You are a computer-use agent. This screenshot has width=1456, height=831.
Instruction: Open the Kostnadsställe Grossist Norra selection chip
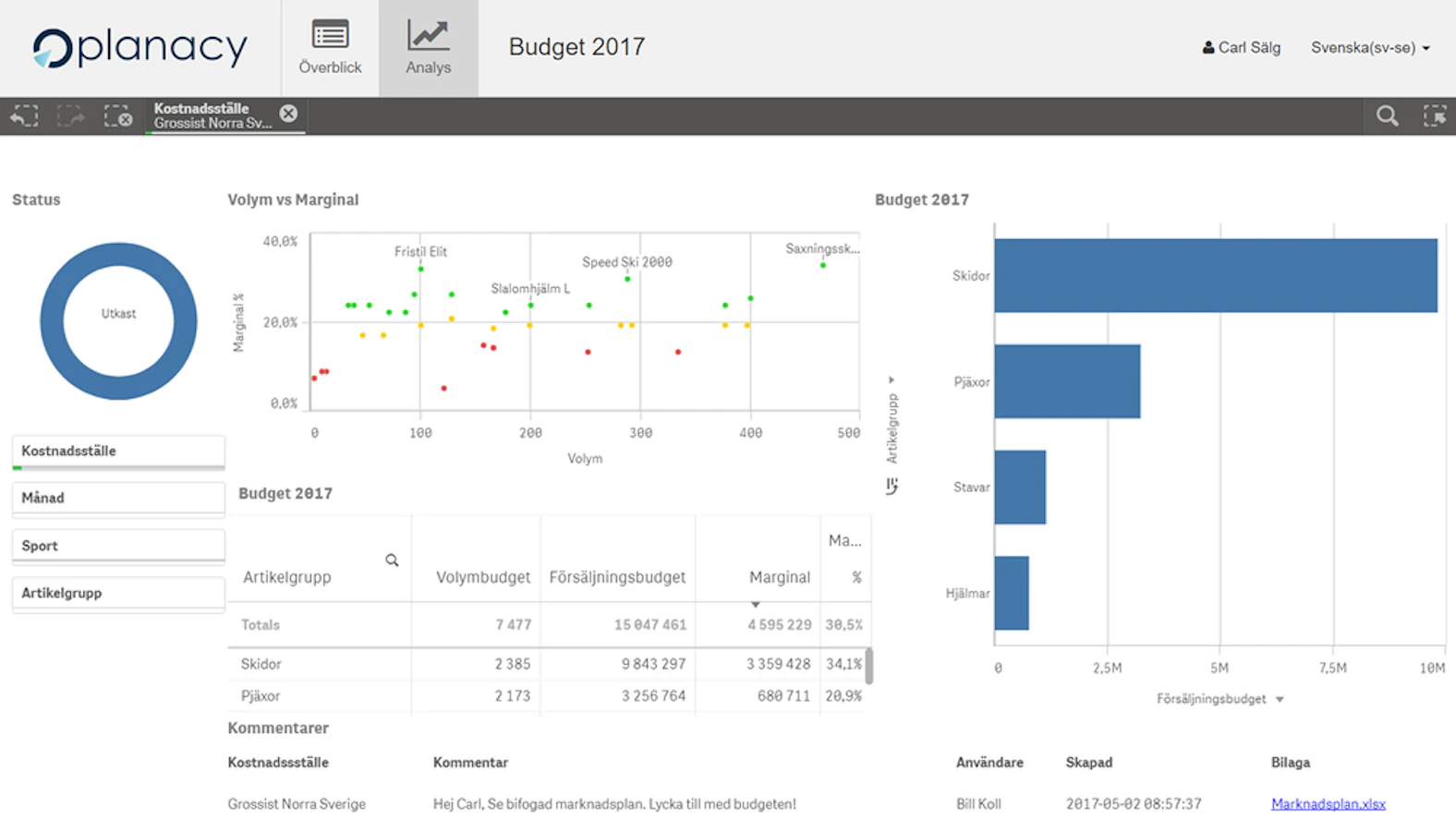pyautogui.click(x=213, y=115)
